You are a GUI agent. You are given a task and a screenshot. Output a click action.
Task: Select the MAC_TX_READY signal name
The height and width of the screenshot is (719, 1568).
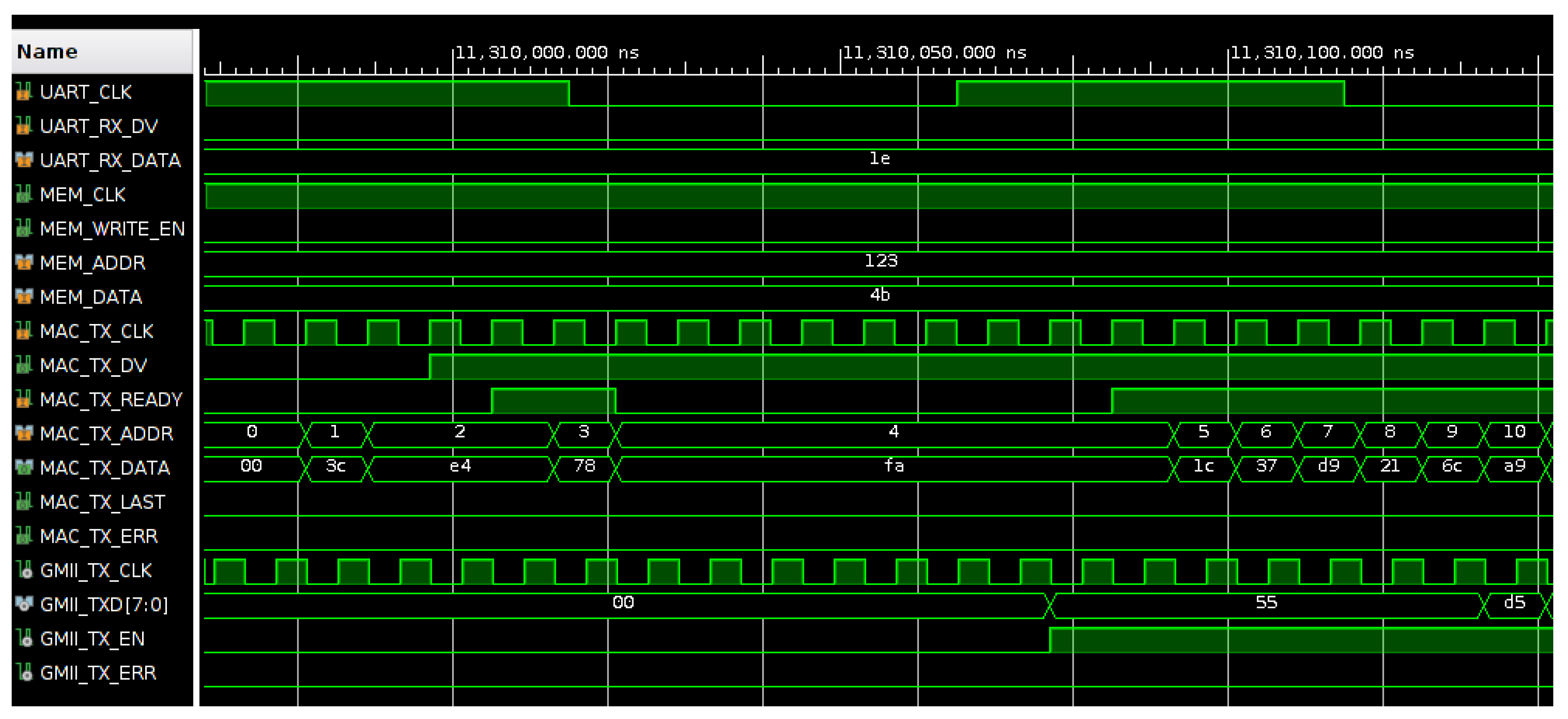click(x=111, y=399)
